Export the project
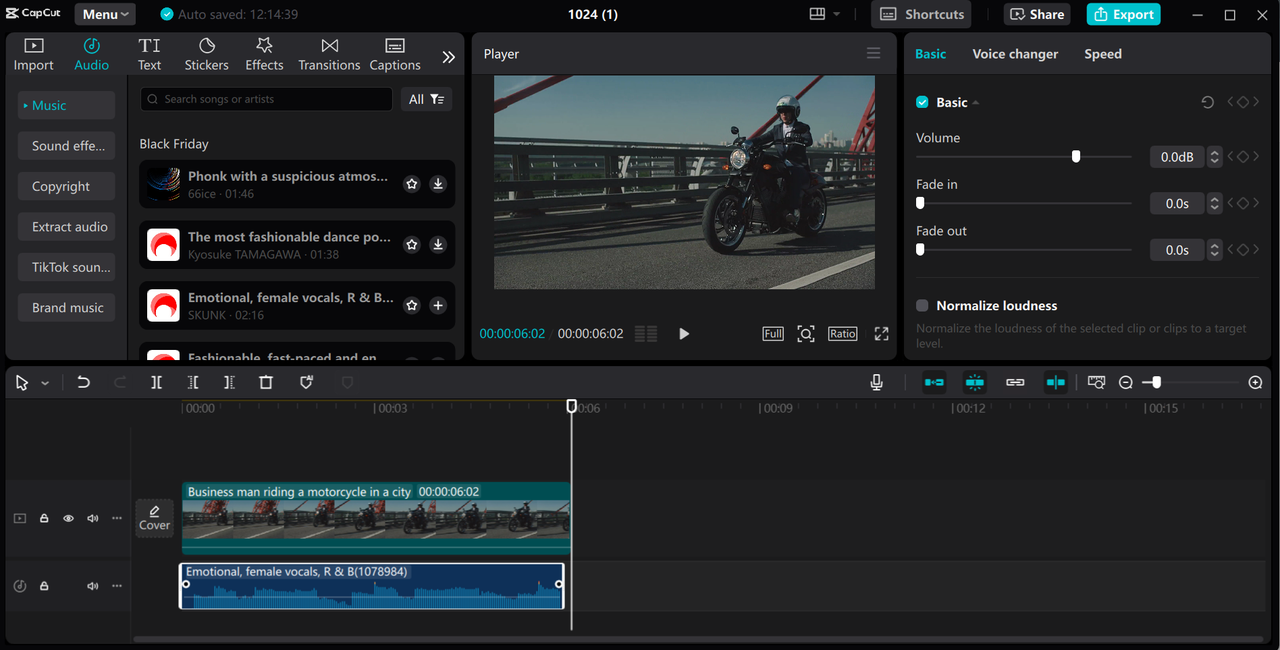Image resolution: width=1280 pixels, height=650 pixels. click(1123, 14)
